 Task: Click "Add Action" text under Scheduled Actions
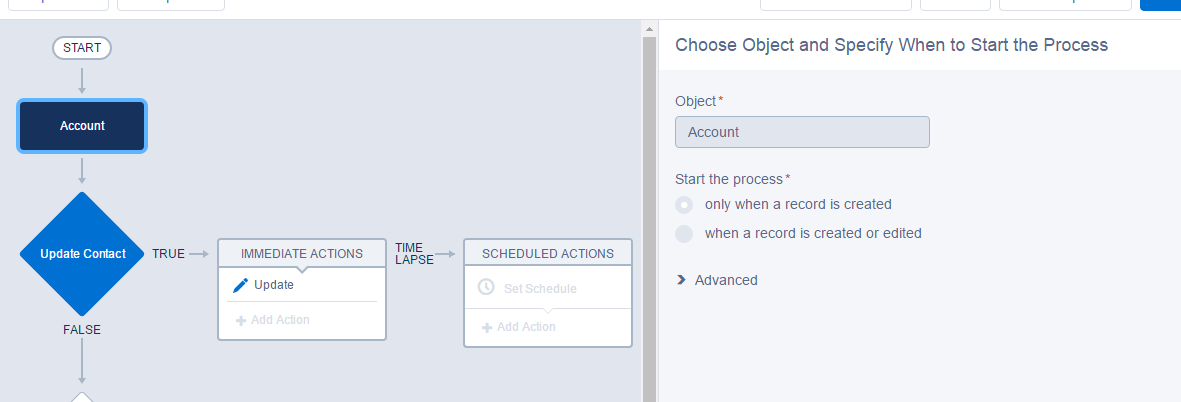tap(526, 328)
